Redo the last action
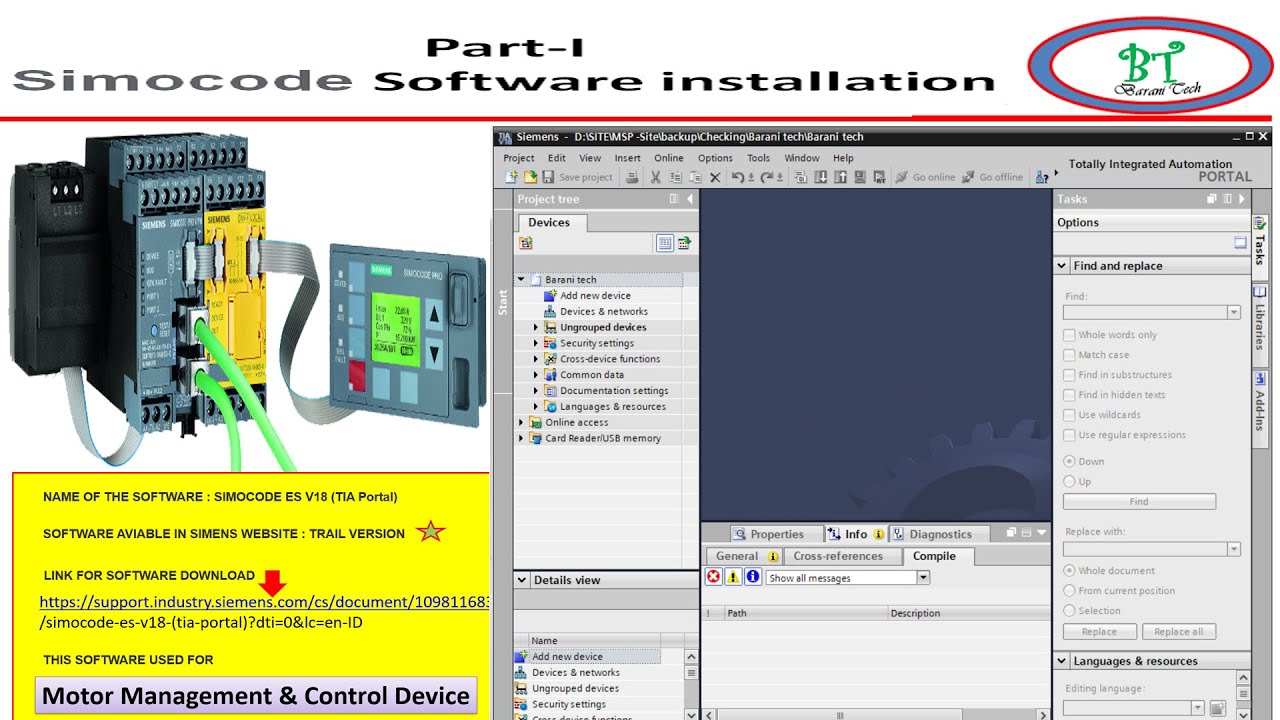This screenshot has height=720, width=1280. (767, 177)
